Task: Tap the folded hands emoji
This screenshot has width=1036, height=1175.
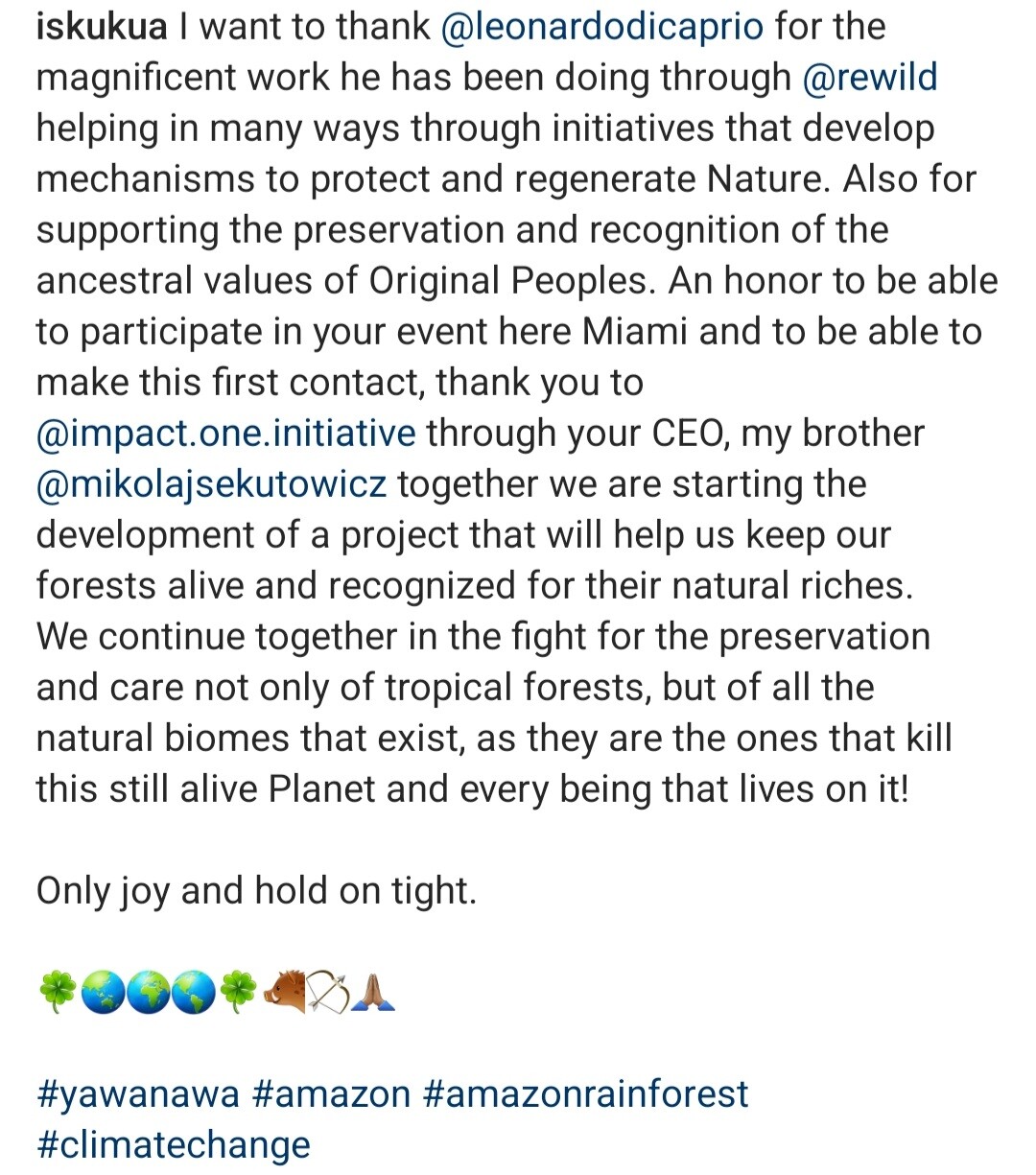Action: click(x=373, y=993)
